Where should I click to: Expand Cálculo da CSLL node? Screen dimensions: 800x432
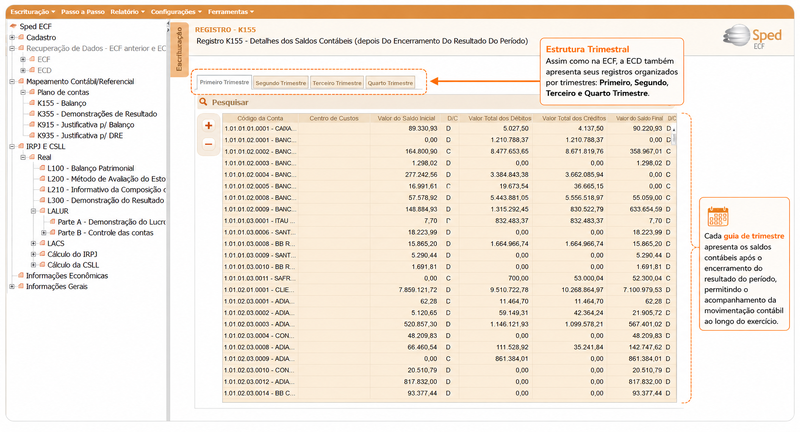pos(33,265)
